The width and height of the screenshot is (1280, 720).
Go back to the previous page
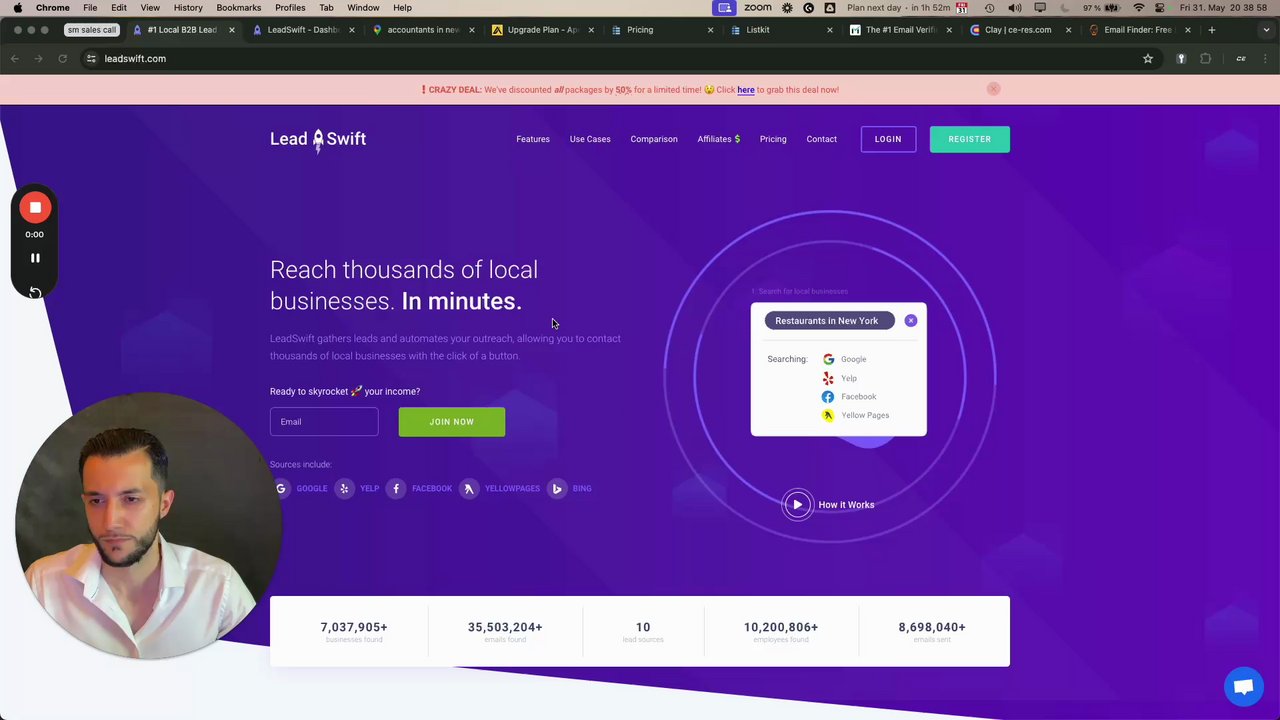[x=15, y=58]
